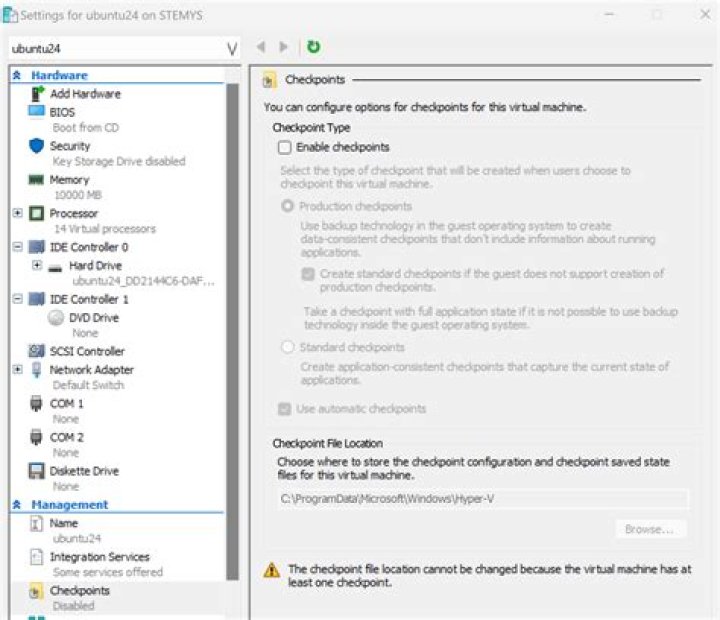720x620 pixels.
Task: Expand the Processor node
Action: 17,213
